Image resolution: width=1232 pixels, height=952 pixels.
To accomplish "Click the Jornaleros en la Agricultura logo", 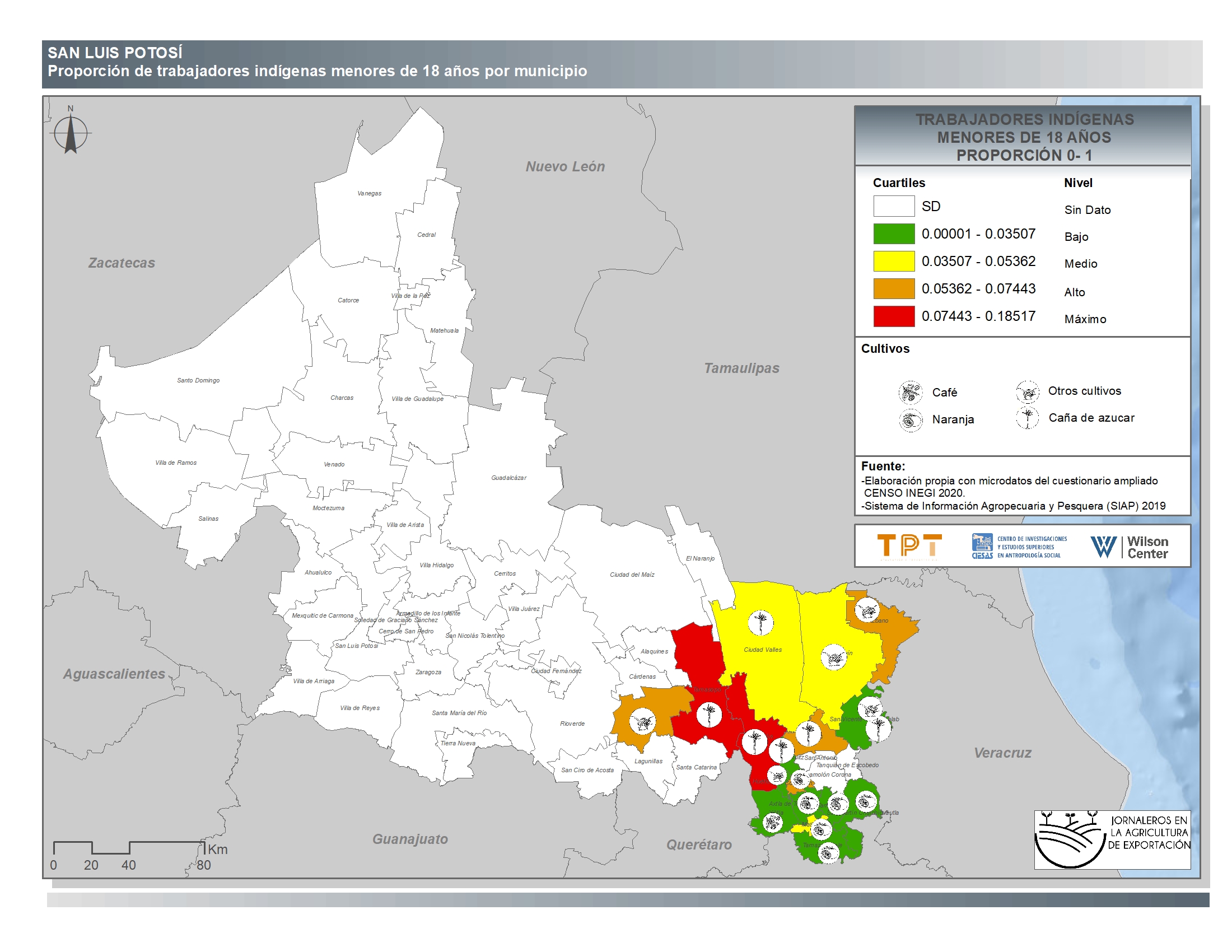I will (x=1112, y=840).
